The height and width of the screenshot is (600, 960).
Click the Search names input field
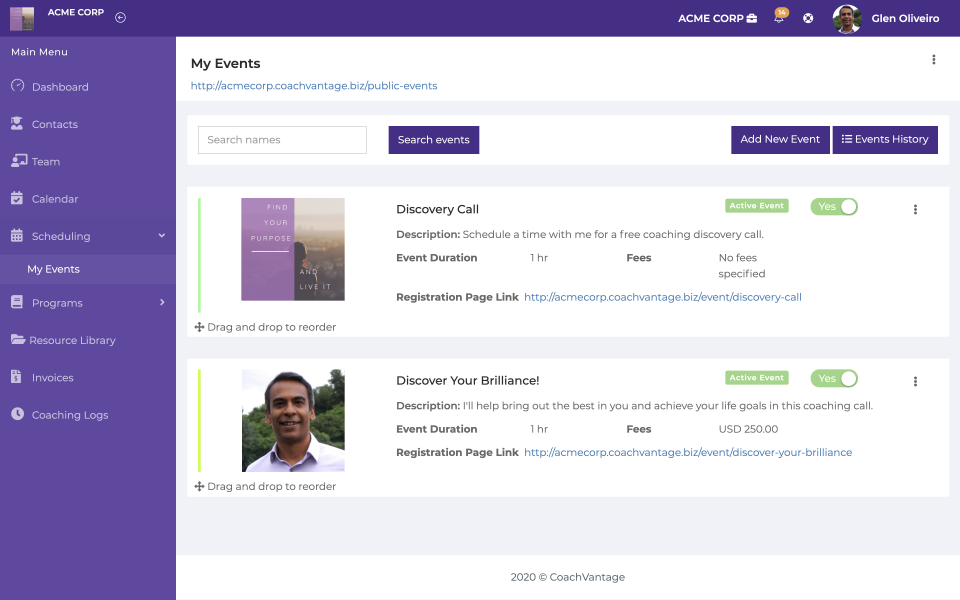tap(282, 140)
